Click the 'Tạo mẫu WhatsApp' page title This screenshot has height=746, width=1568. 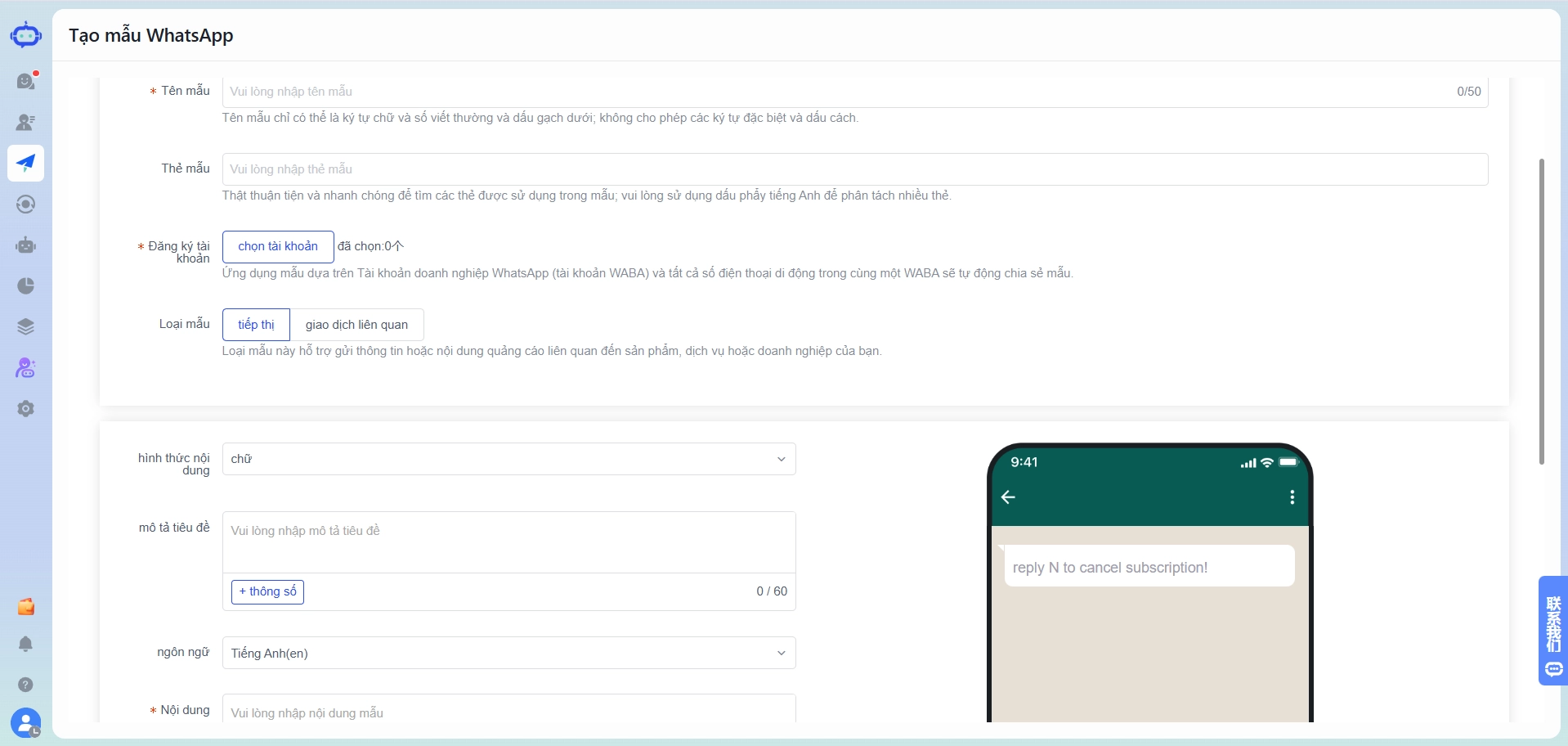151,35
